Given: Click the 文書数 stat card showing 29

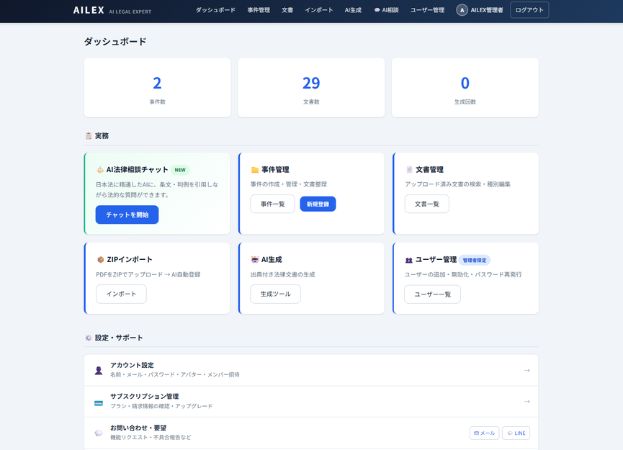Looking at the screenshot, I should tap(311, 88).
